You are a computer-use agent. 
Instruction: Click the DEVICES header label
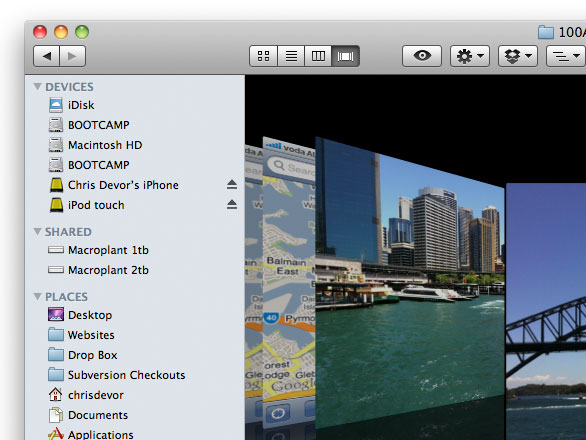pyautogui.click(x=70, y=87)
